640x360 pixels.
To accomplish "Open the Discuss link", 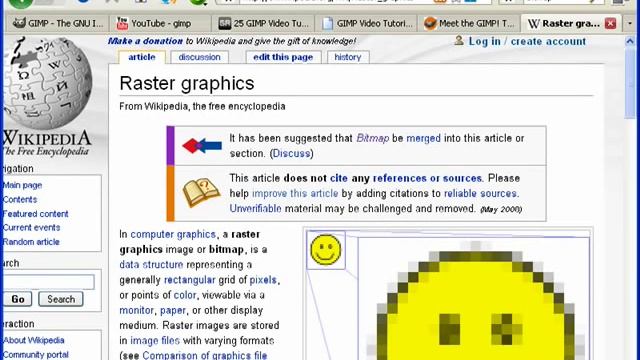I will click(291, 153).
